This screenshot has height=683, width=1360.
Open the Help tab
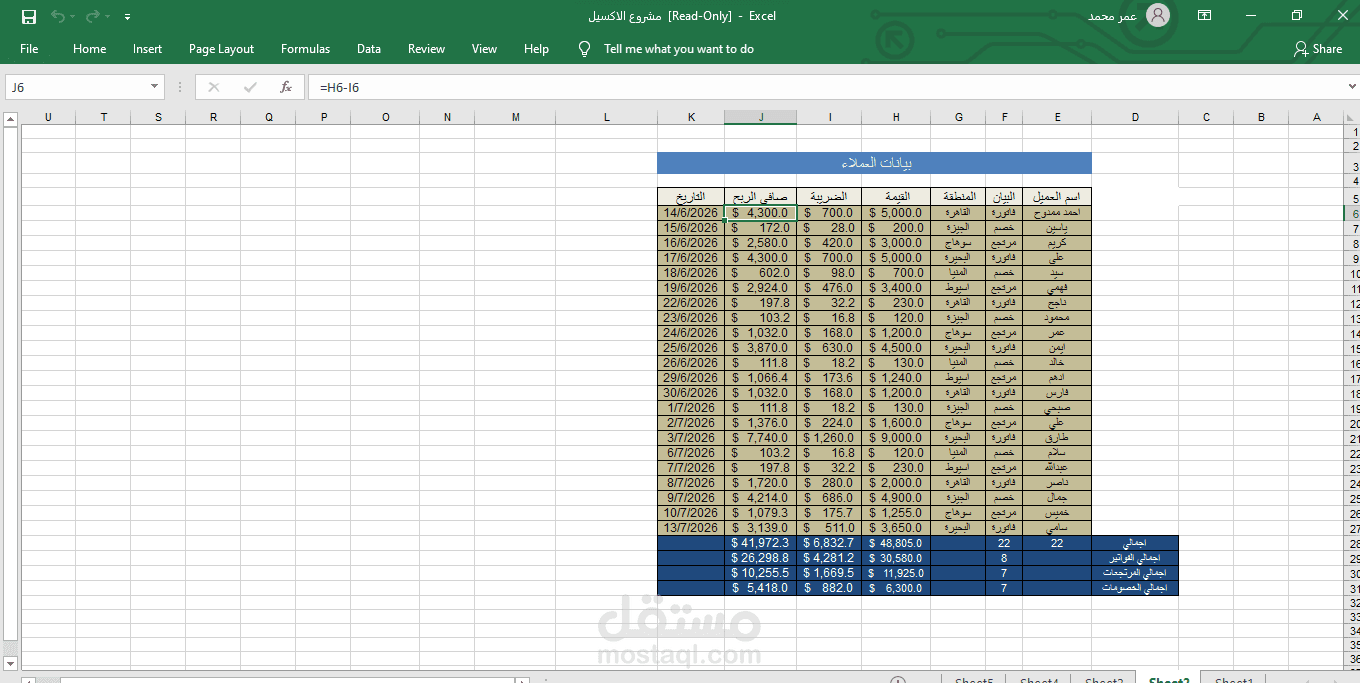[x=536, y=48]
